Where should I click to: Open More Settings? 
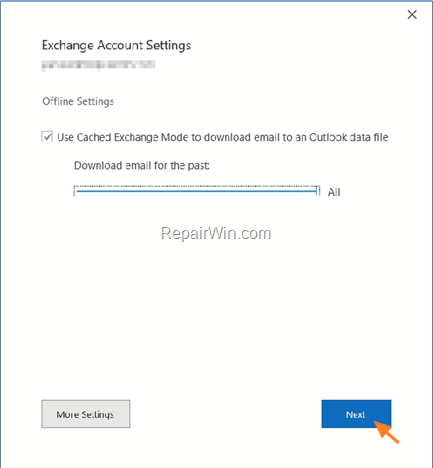[86, 414]
